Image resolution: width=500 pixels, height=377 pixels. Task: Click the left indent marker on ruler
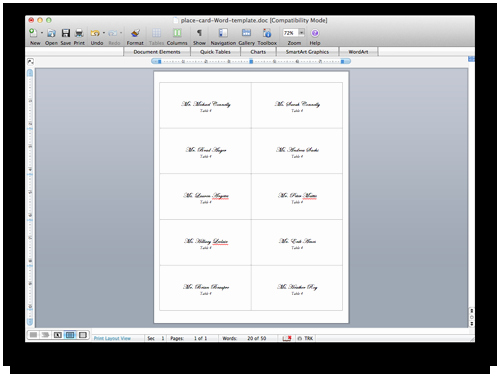click(159, 61)
